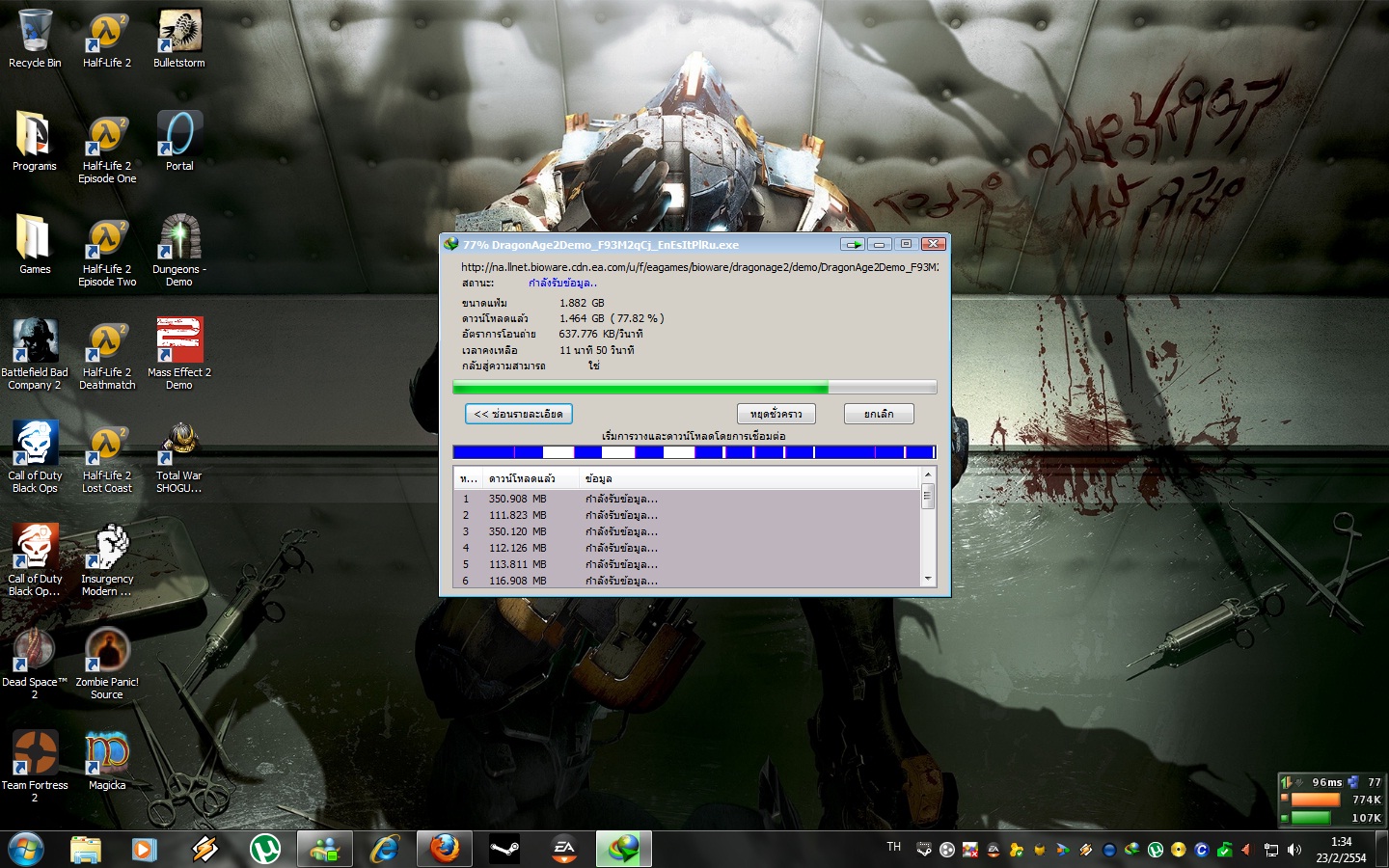
Task: Click the Internet Download Manager taskbar button
Action: 624,849
